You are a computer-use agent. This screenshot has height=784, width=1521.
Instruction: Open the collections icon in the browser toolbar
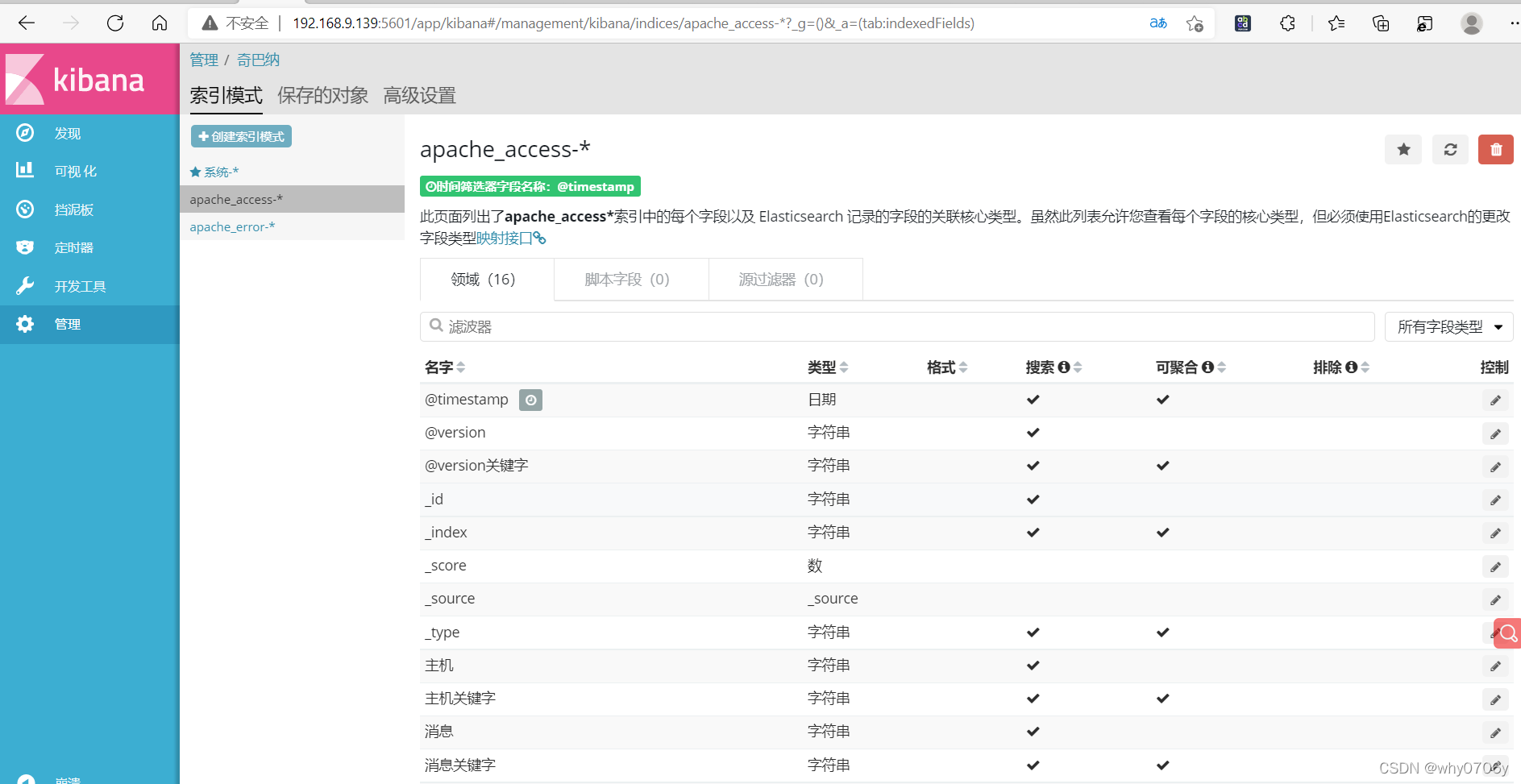pyautogui.click(x=1381, y=23)
